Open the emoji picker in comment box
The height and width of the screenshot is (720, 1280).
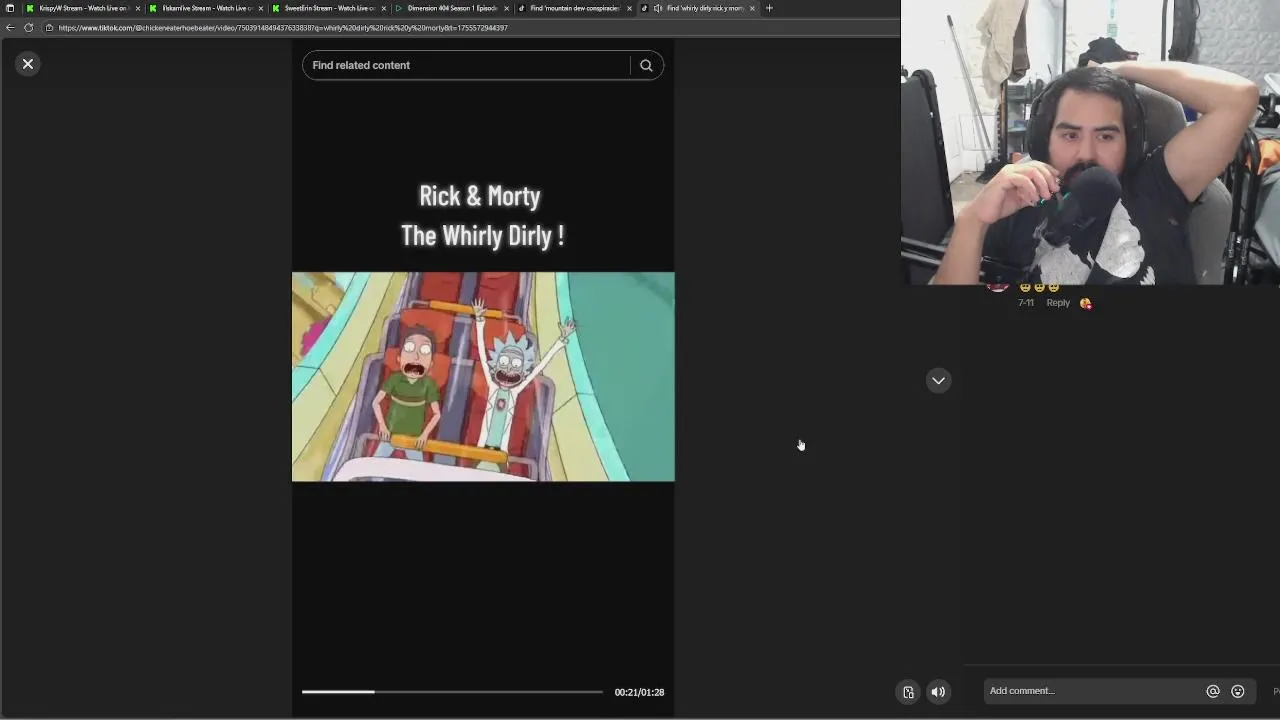[1238, 691]
